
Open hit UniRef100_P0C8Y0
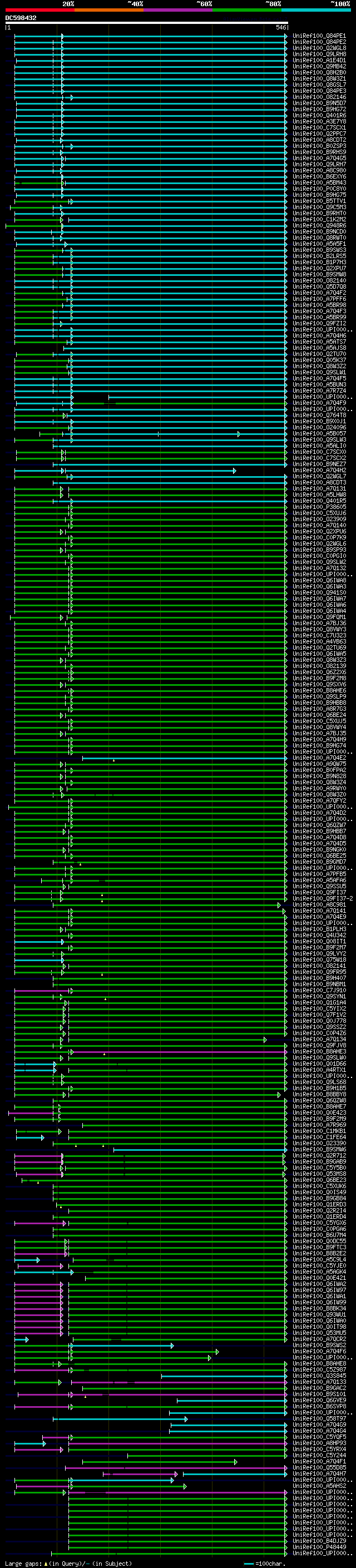319,189
